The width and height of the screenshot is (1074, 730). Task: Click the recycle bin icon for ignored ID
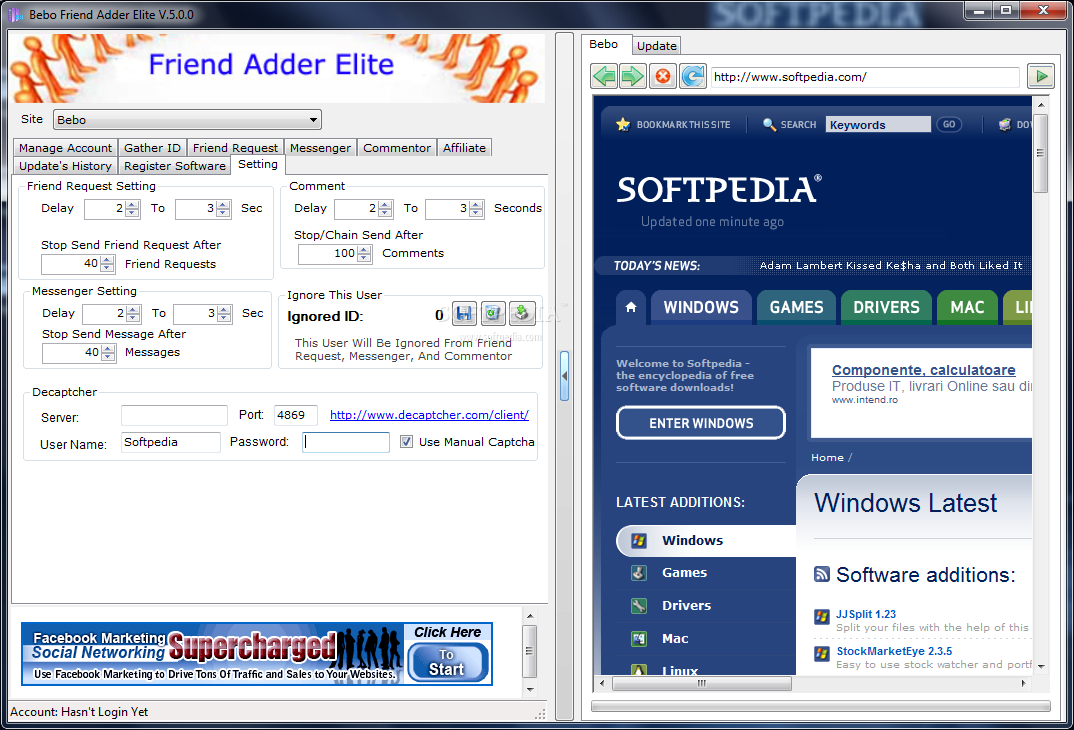coord(492,314)
